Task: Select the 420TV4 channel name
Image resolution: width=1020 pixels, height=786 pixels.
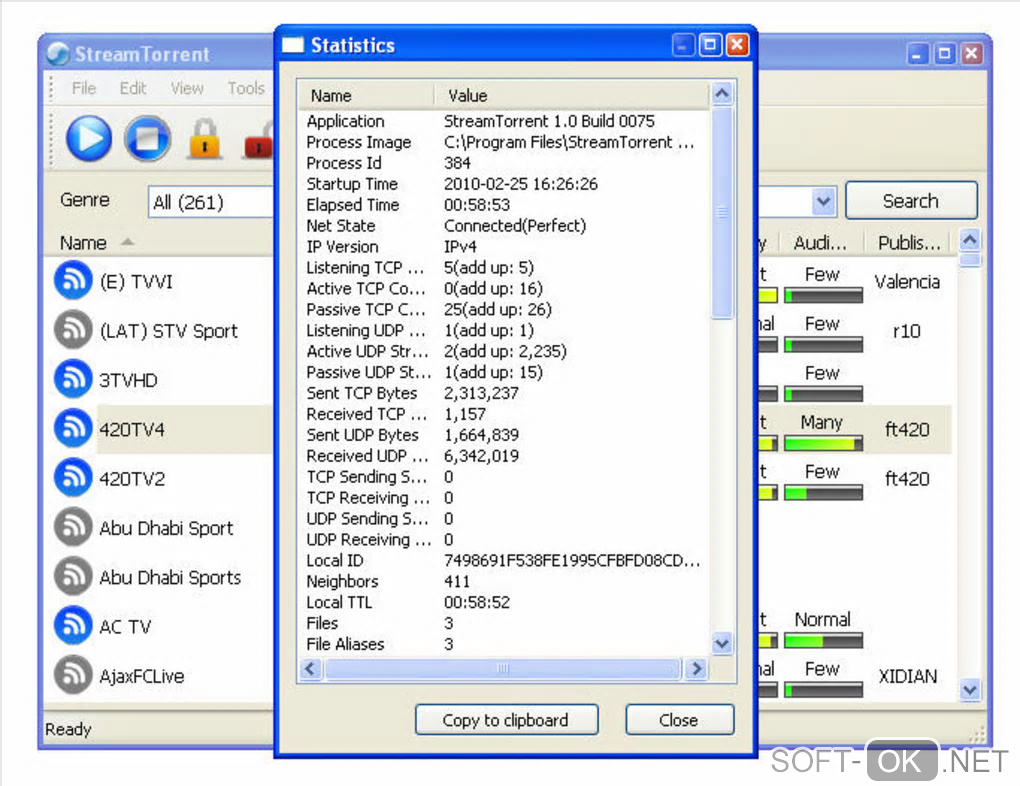Action: click(x=132, y=429)
